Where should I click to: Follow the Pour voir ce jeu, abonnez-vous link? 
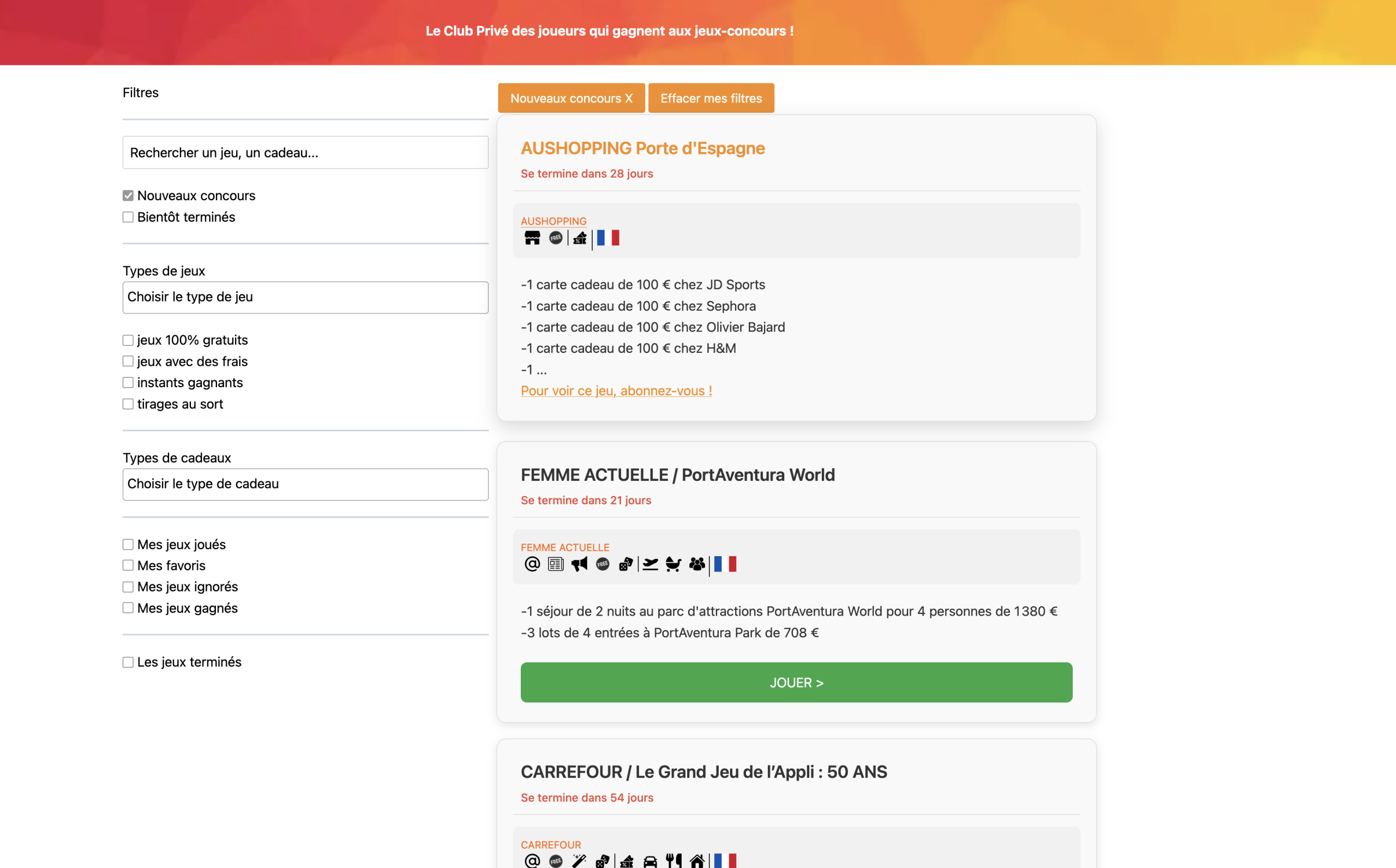tap(616, 390)
